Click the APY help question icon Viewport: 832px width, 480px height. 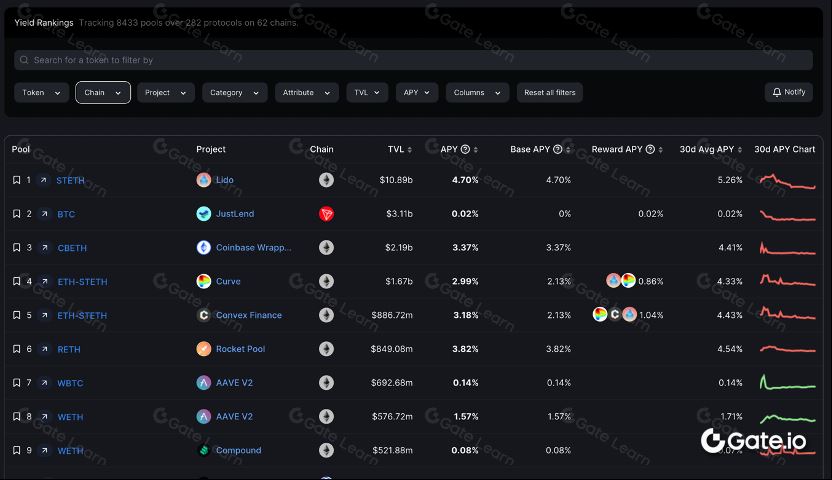tap(465, 150)
